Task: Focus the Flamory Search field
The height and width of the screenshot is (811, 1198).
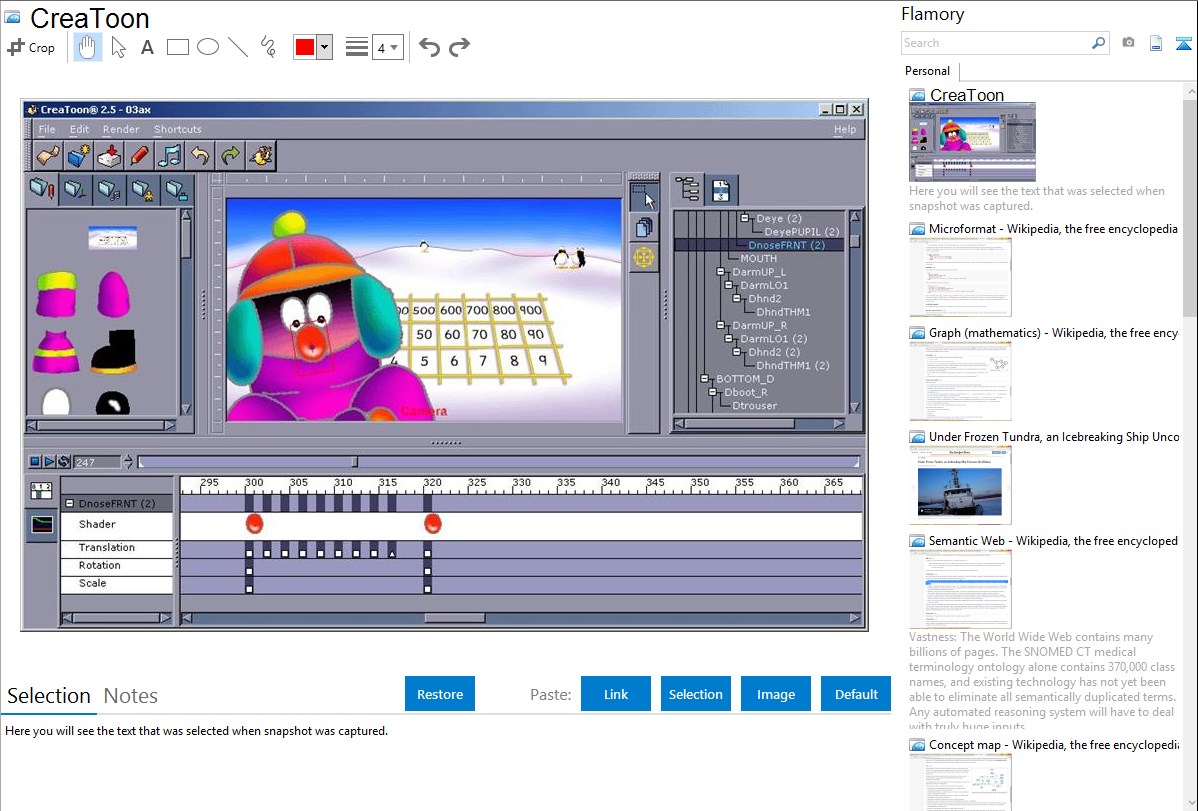Action: [x=996, y=43]
